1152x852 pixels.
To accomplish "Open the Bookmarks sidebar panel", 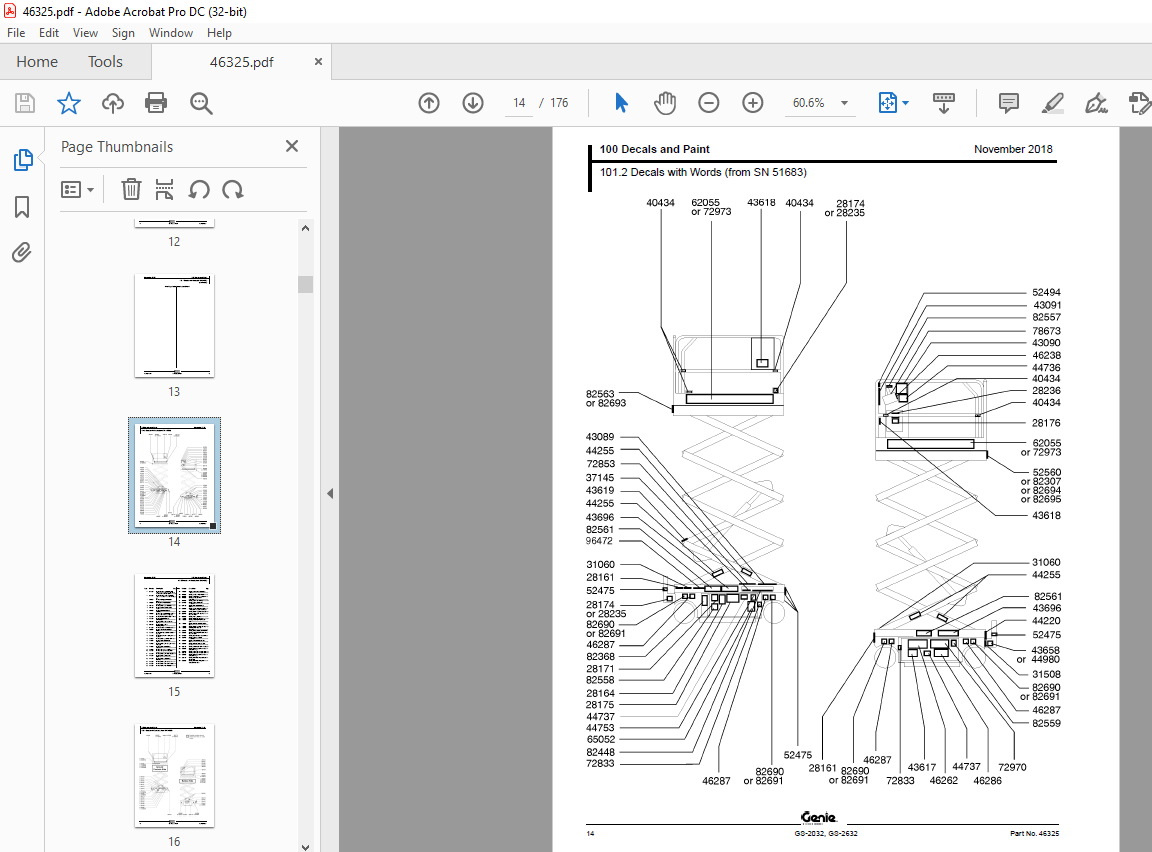I will coord(22,206).
